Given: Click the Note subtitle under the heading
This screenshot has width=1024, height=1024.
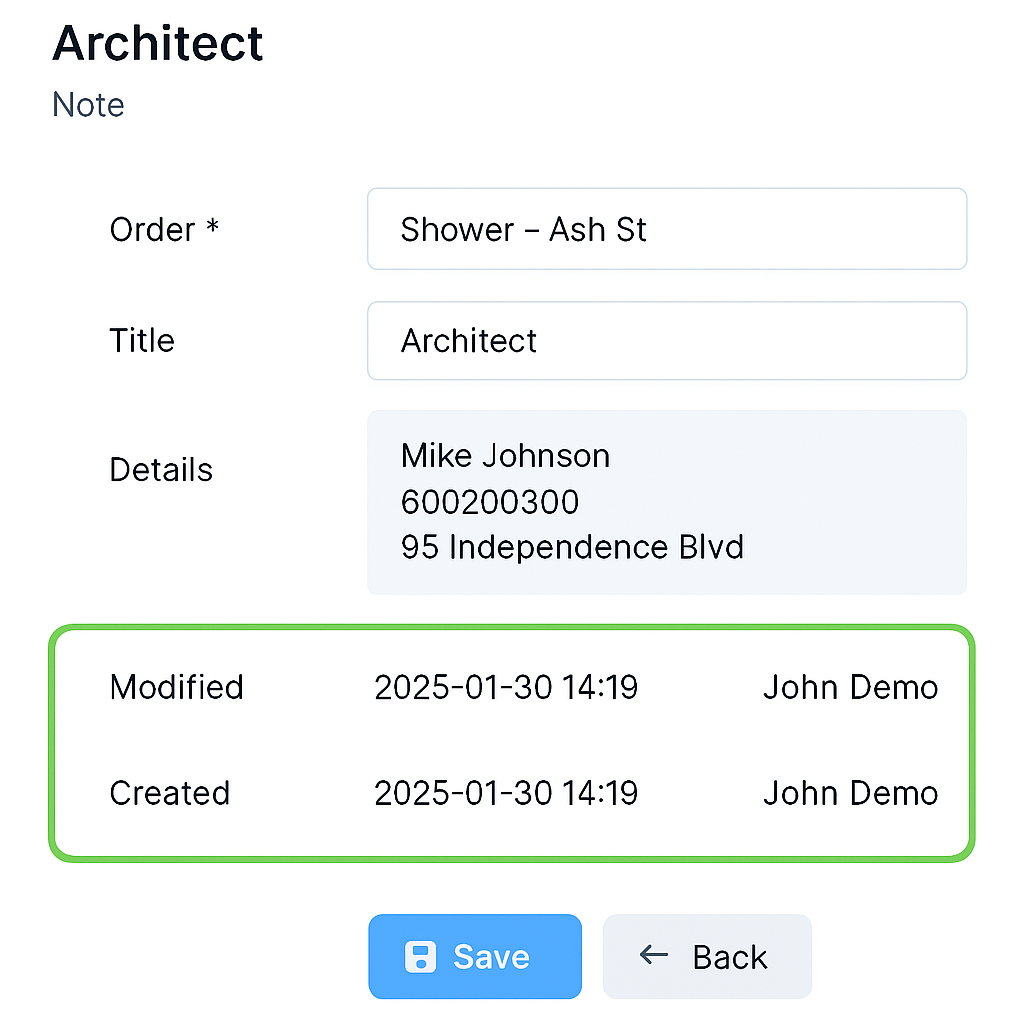Looking at the screenshot, I should pyautogui.click(x=88, y=104).
